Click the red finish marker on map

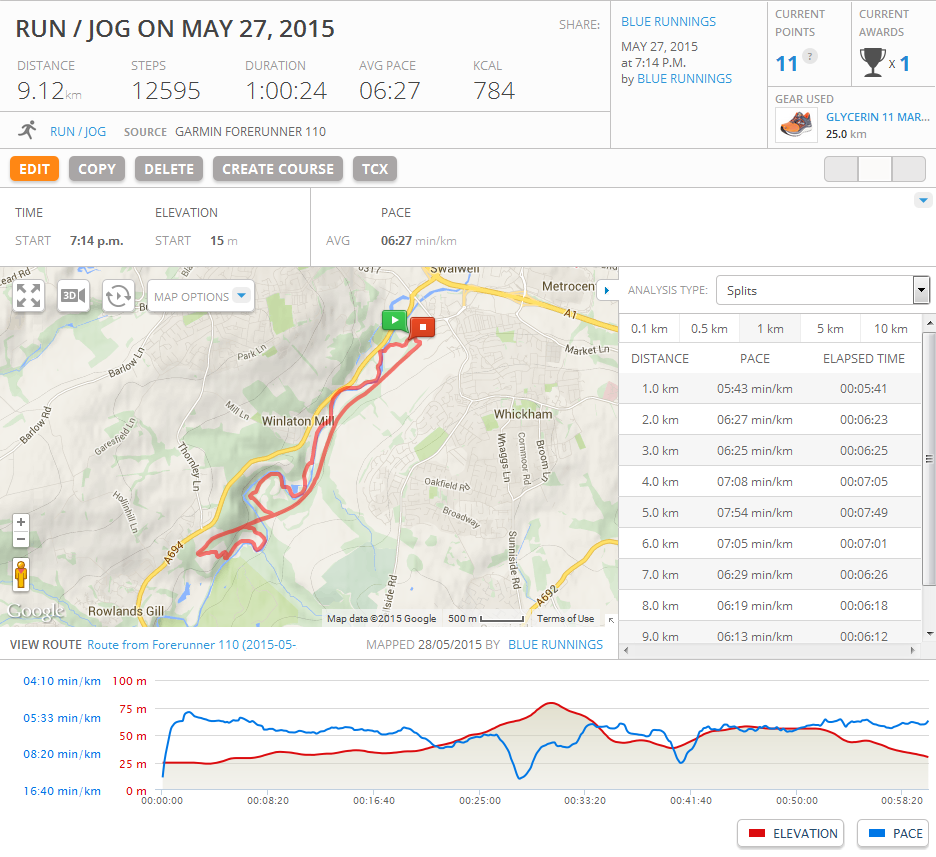coord(423,326)
